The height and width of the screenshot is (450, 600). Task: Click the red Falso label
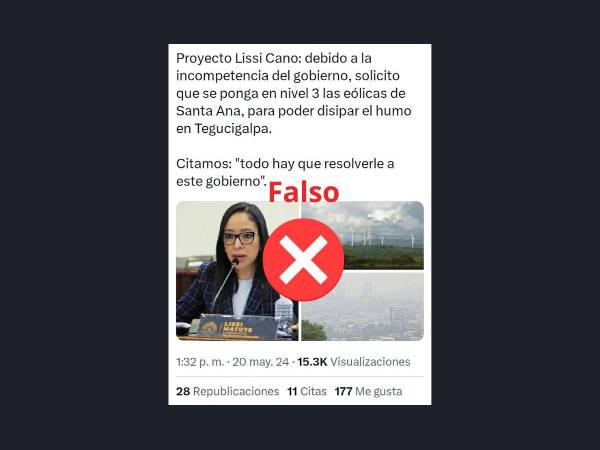303,192
